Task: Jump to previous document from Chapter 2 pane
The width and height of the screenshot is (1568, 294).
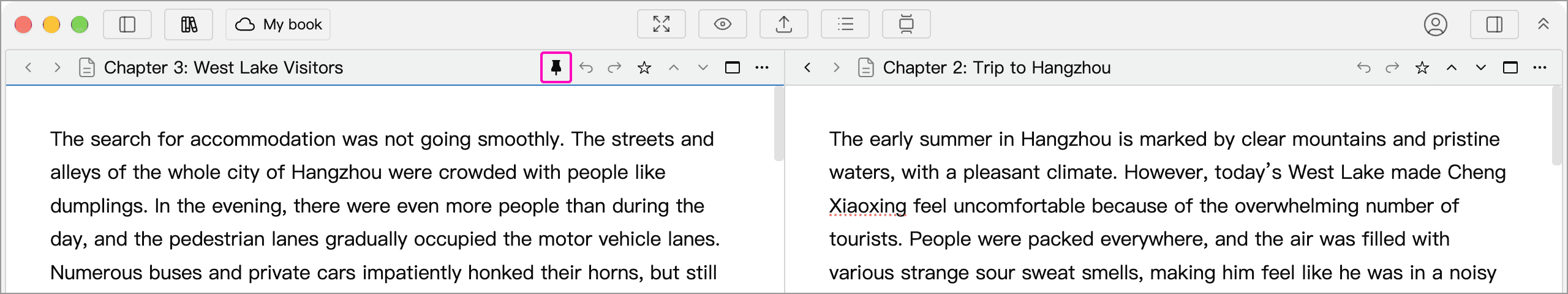Action: point(1452,67)
